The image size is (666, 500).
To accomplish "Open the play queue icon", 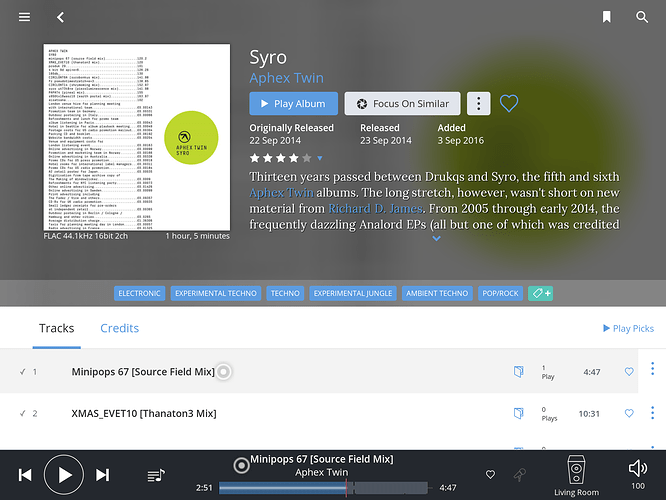I will tap(156, 475).
